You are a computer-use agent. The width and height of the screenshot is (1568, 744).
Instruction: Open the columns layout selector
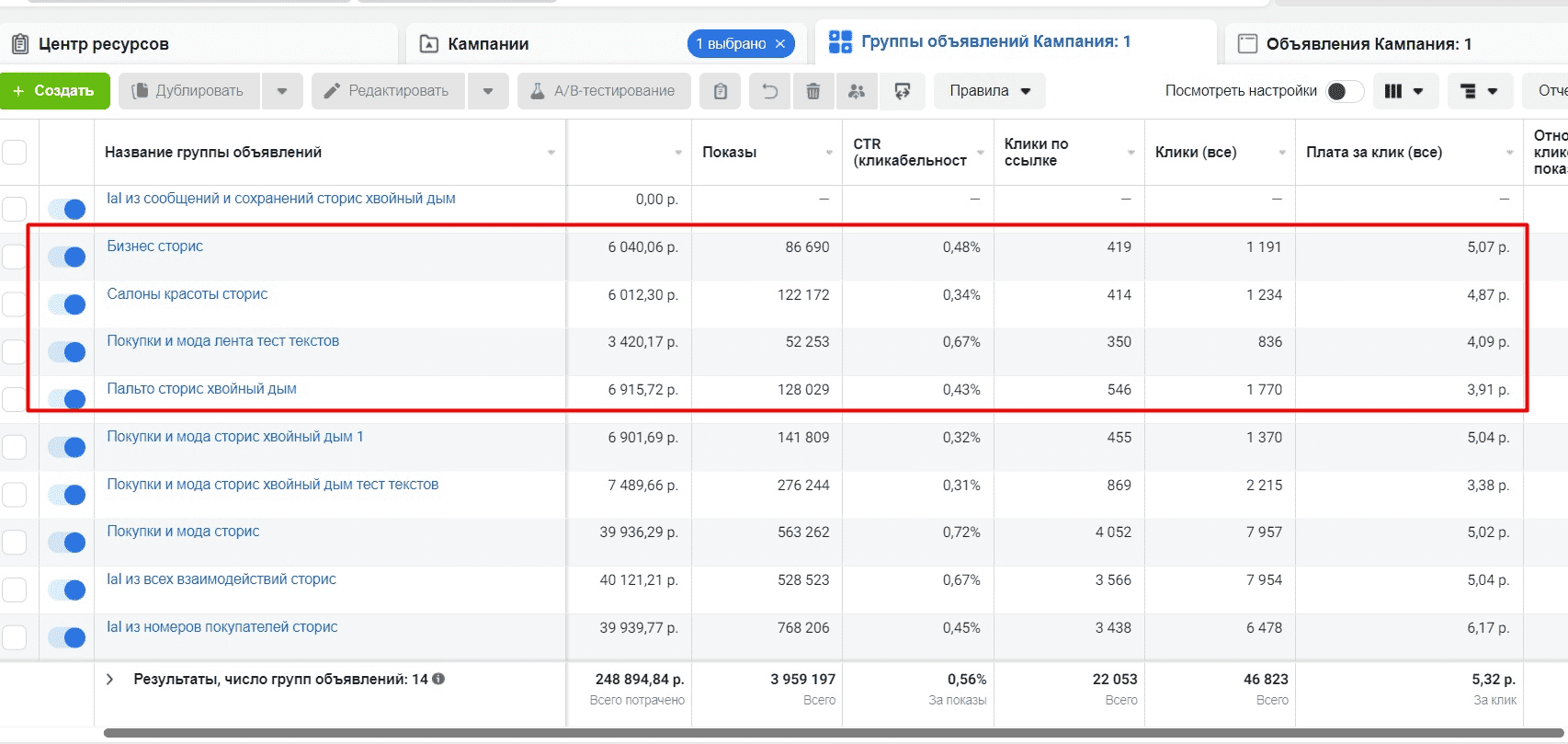(1405, 91)
